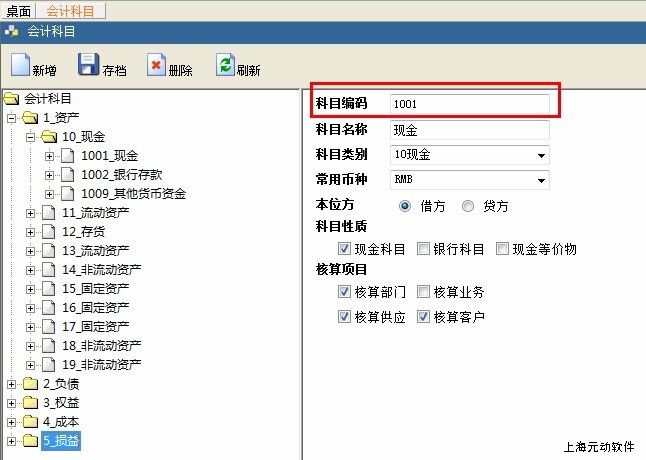Click the 删除 (Delete) toolbar icon
This screenshot has height=460, width=646.
[155, 67]
